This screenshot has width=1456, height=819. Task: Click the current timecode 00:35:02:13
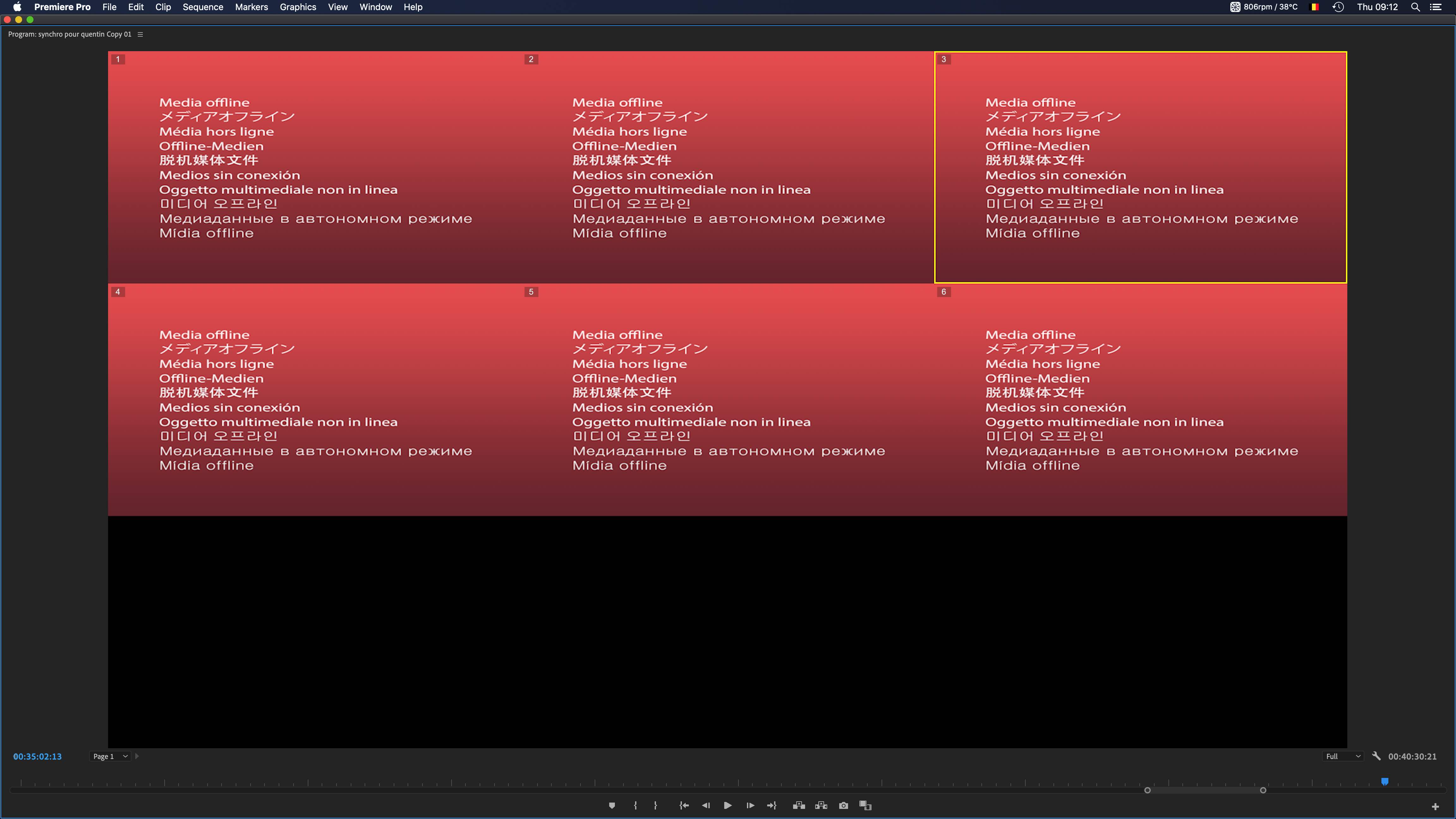pyautogui.click(x=37, y=756)
